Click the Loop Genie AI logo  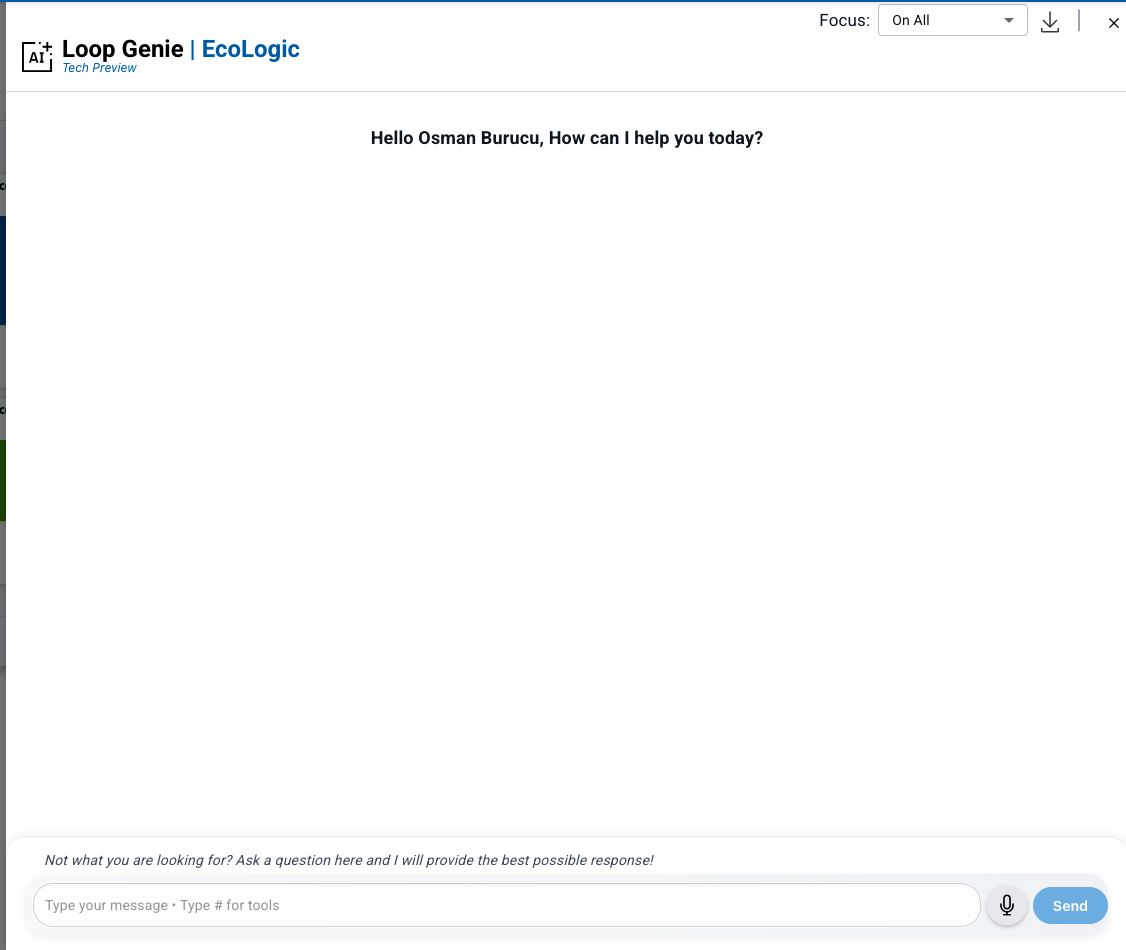[37, 56]
